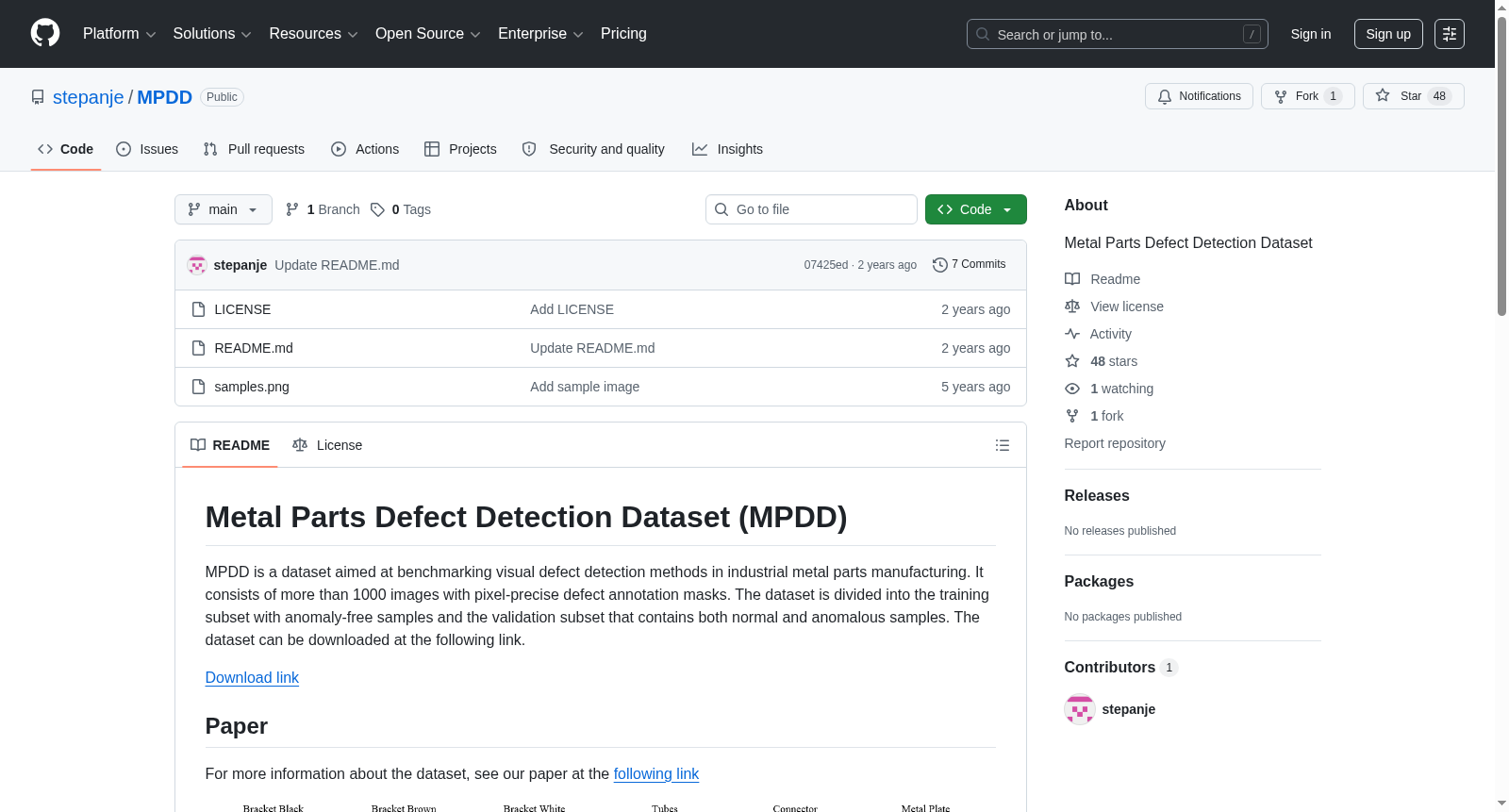This screenshot has width=1509, height=812.
Task: Switch to the Actions tab
Action: point(365,149)
